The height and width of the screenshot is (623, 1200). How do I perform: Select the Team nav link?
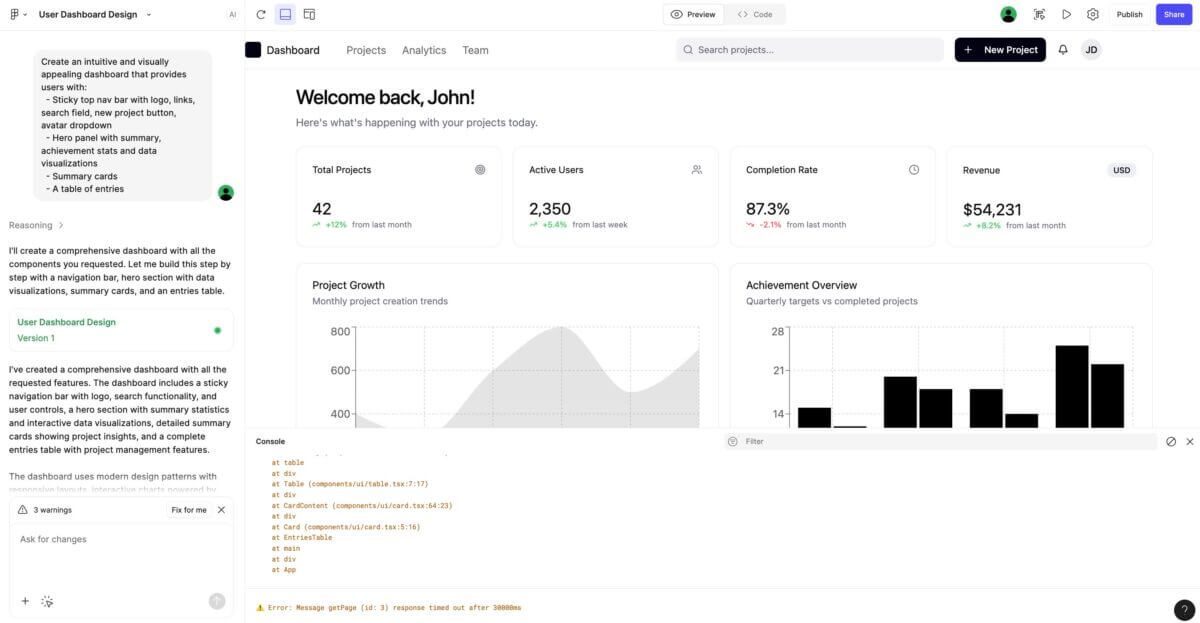pos(475,50)
